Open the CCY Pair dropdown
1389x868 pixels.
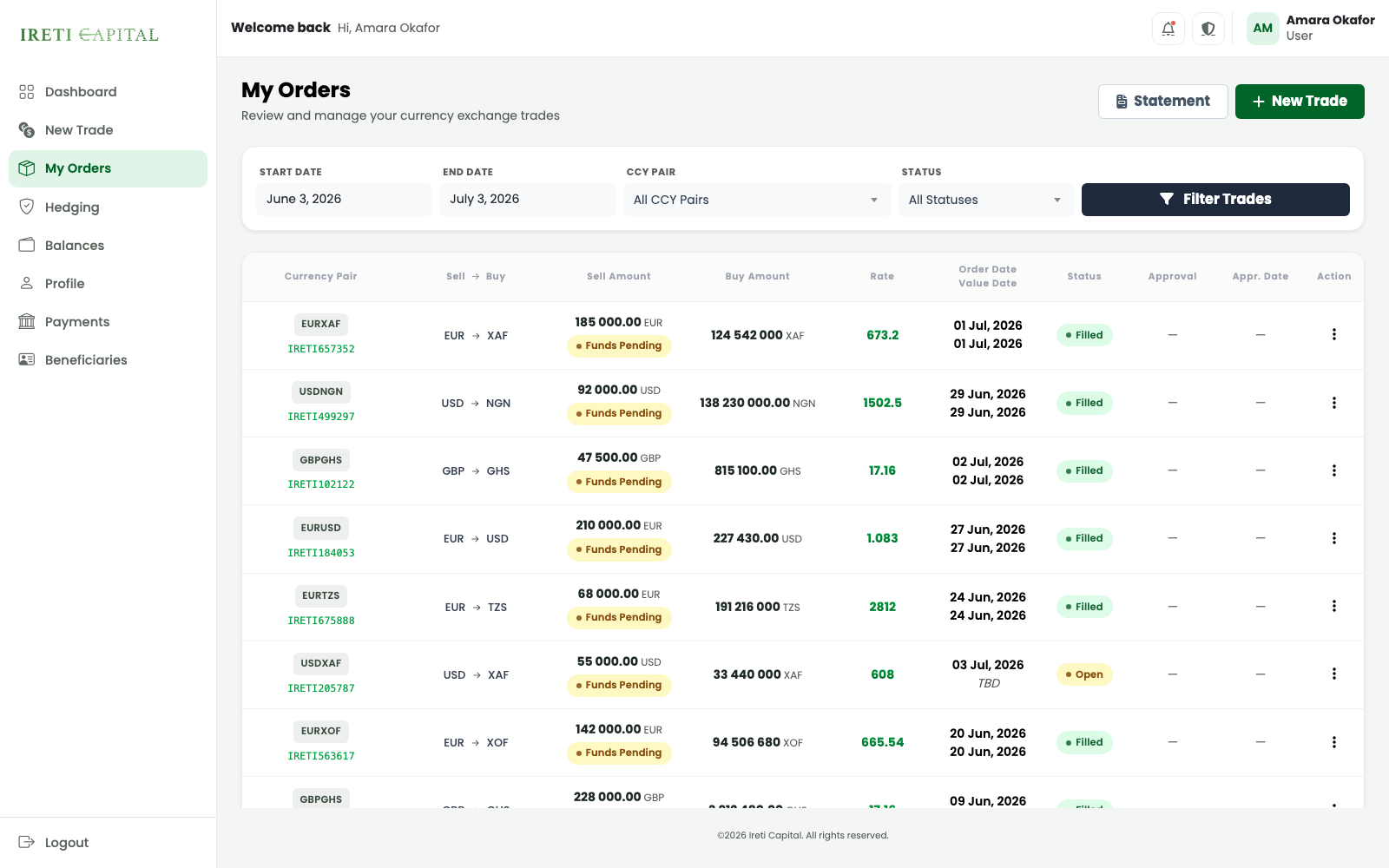pos(757,200)
